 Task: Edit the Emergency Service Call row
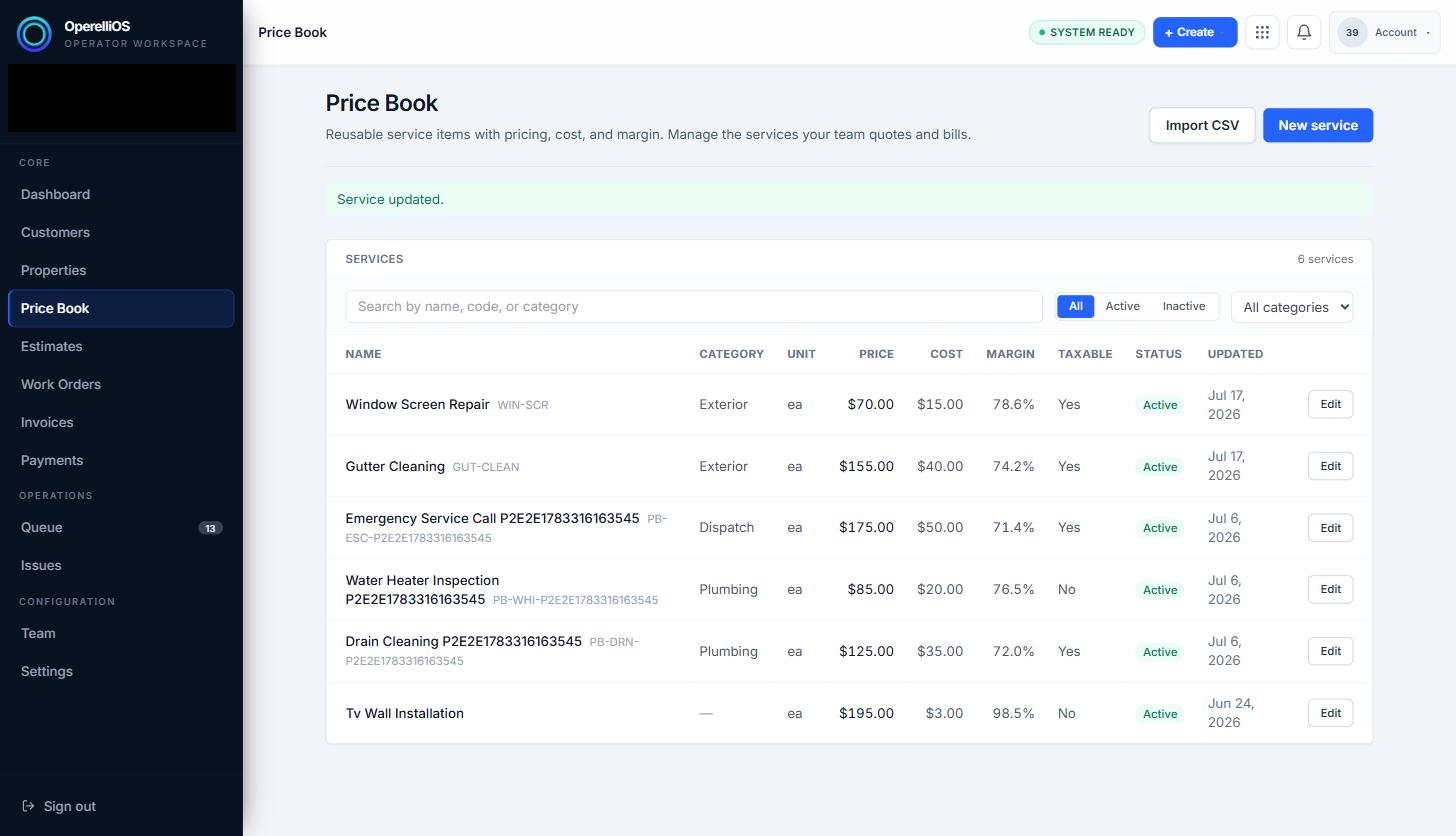[1330, 528]
